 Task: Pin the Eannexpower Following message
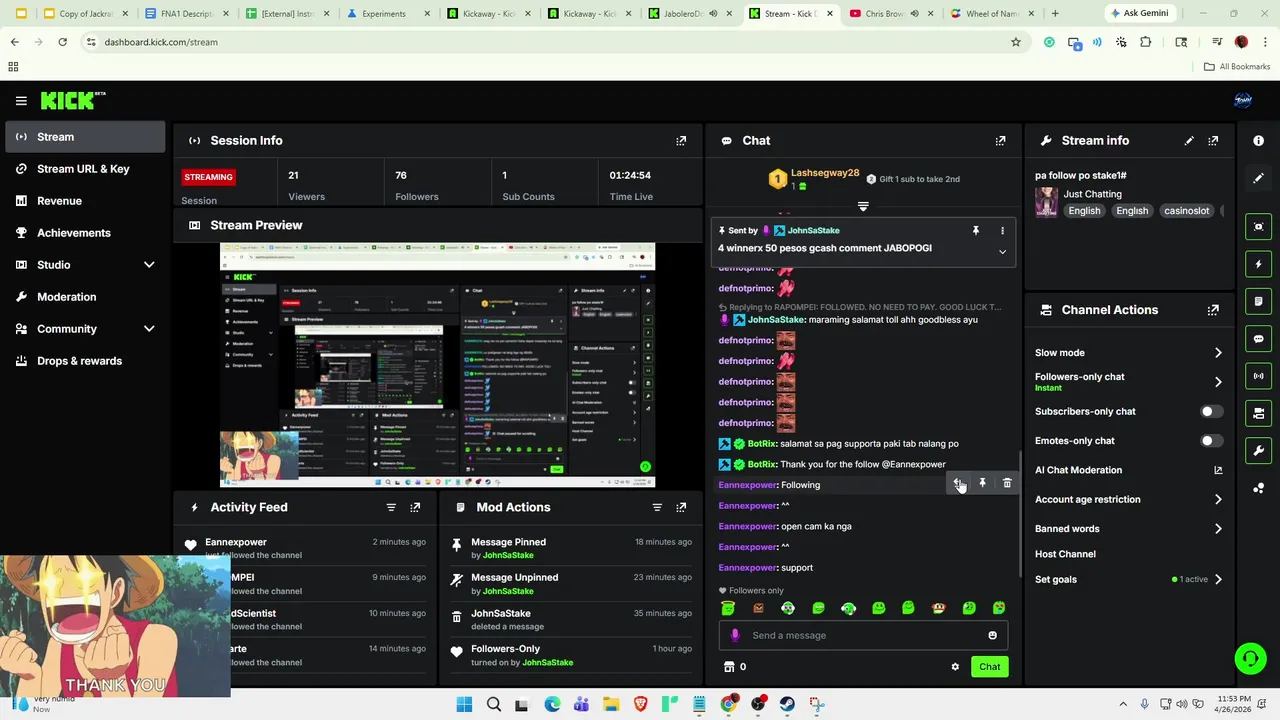click(x=982, y=484)
